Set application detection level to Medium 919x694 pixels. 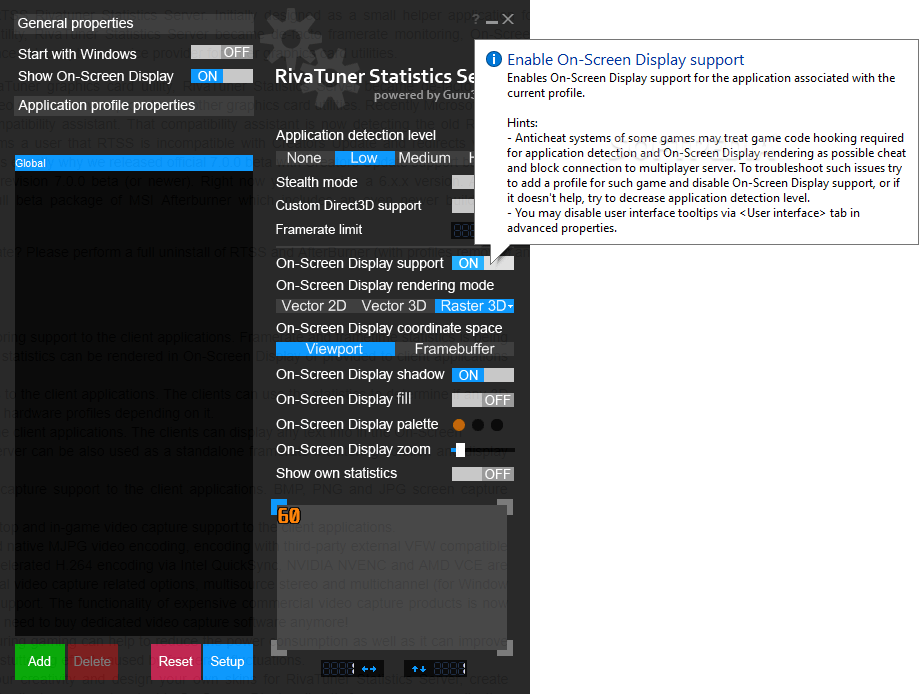pyautogui.click(x=425, y=158)
